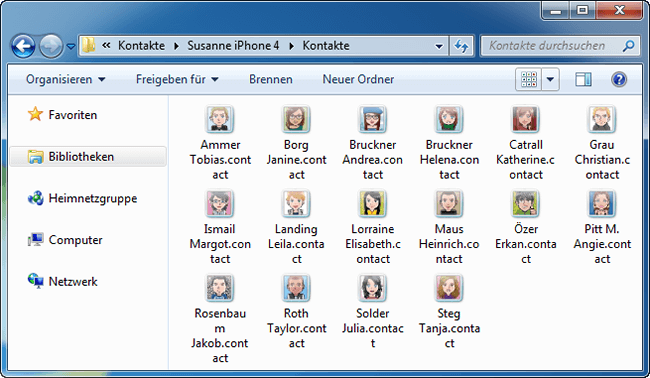Create a folder with Neuer Ordner
The width and height of the screenshot is (650, 378).
358,79
